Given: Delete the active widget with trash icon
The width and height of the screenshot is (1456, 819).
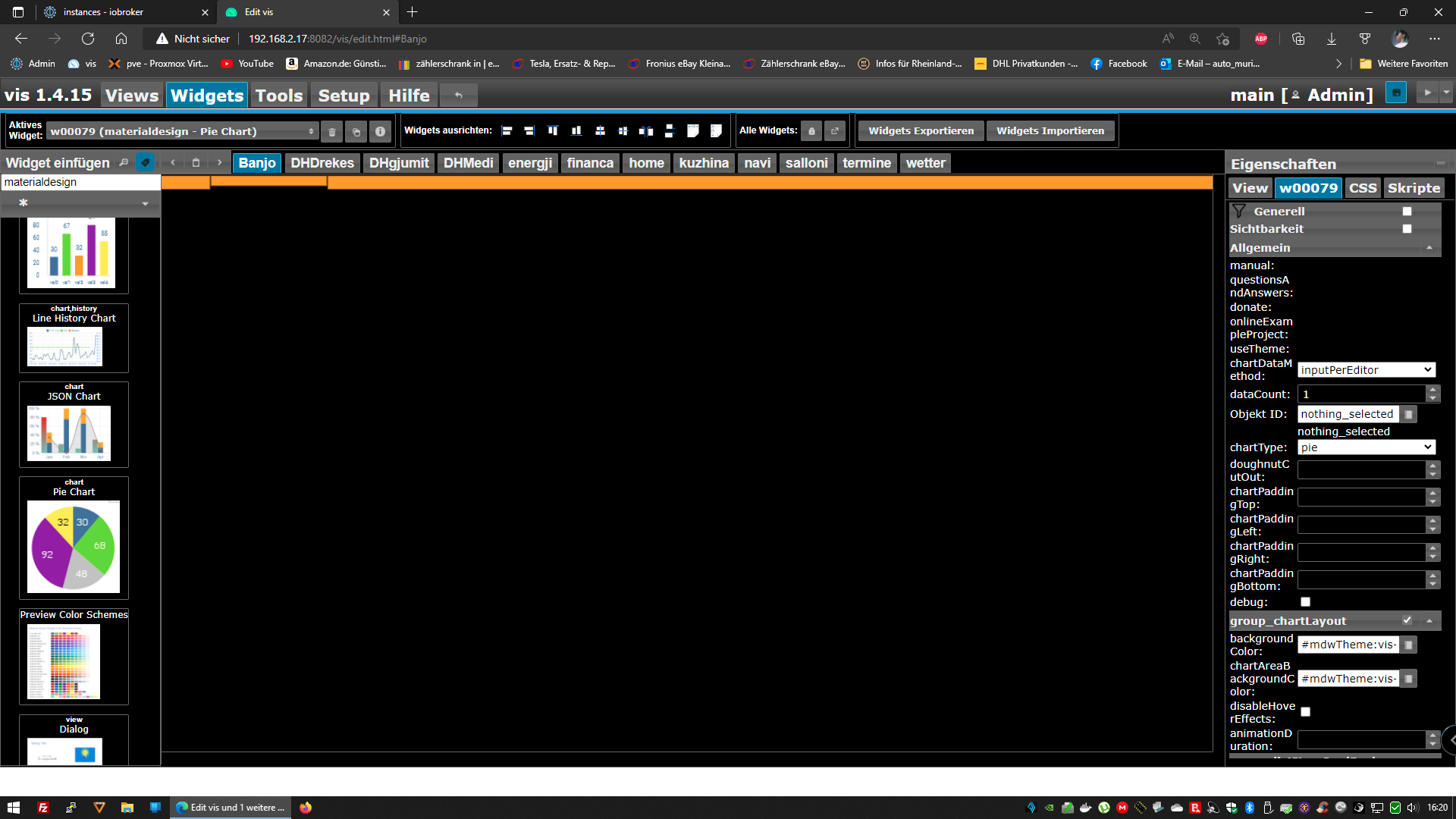Looking at the screenshot, I should pyautogui.click(x=331, y=132).
